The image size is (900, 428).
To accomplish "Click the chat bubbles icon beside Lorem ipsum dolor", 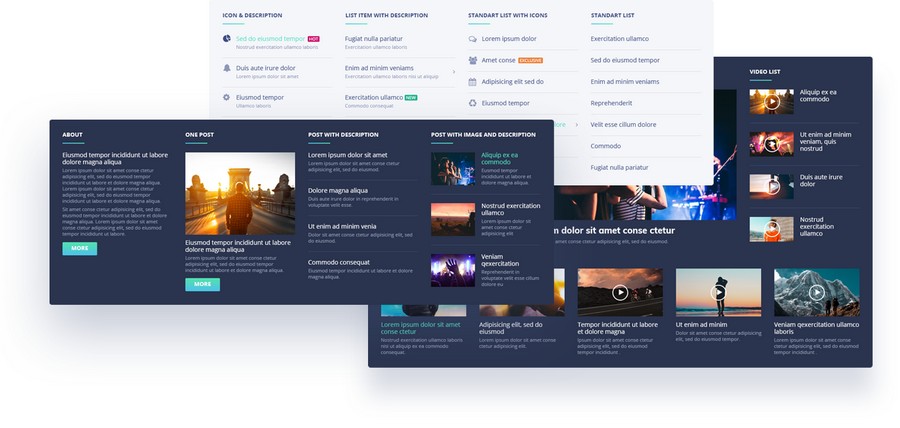I will pos(472,39).
